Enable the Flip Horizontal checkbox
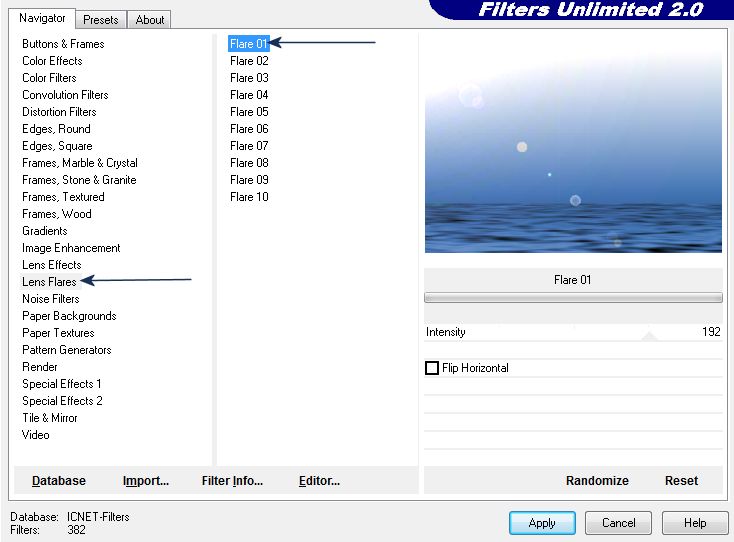734x542 pixels. [432, 368]
